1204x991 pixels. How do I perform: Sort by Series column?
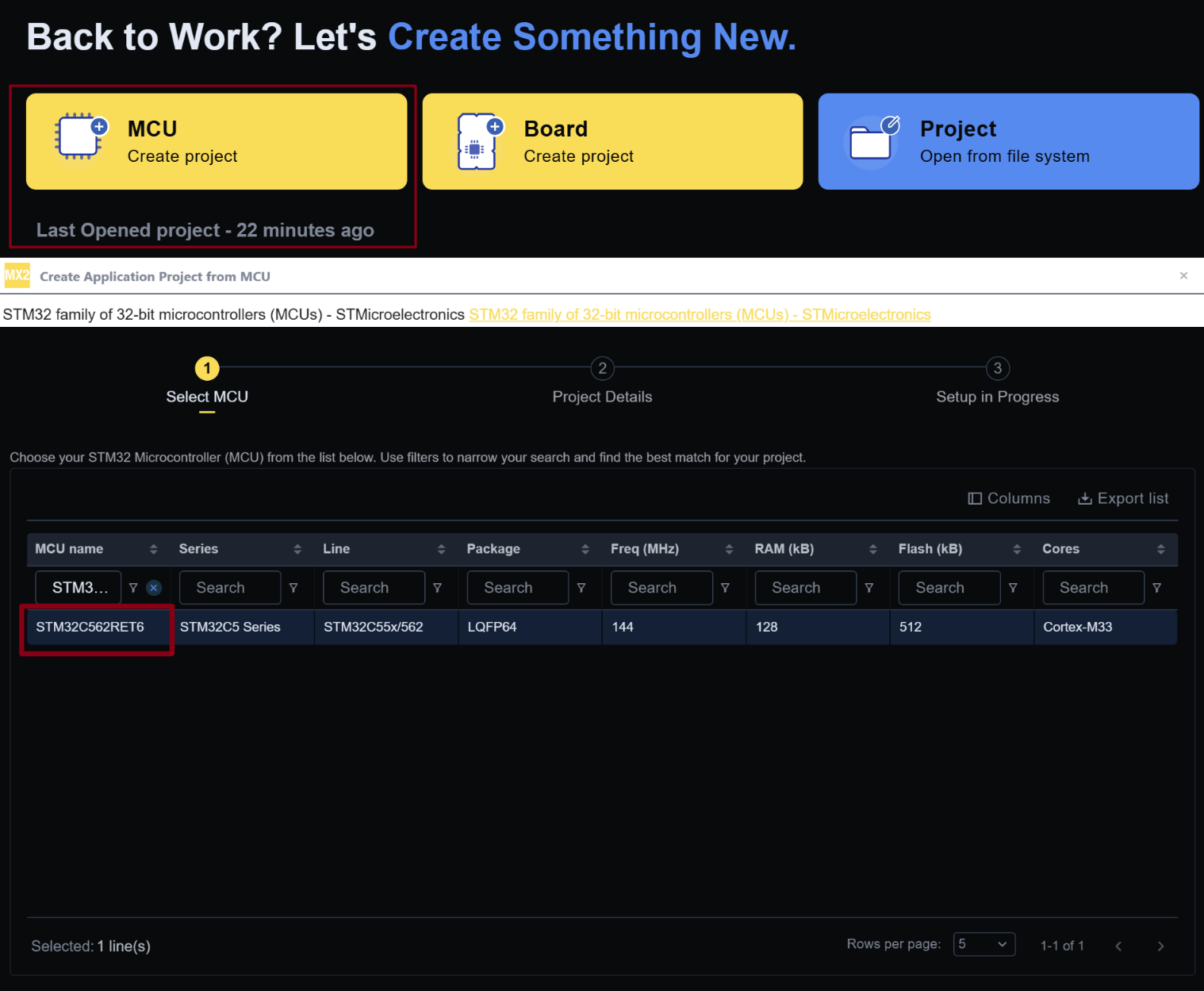coord(297,549)
